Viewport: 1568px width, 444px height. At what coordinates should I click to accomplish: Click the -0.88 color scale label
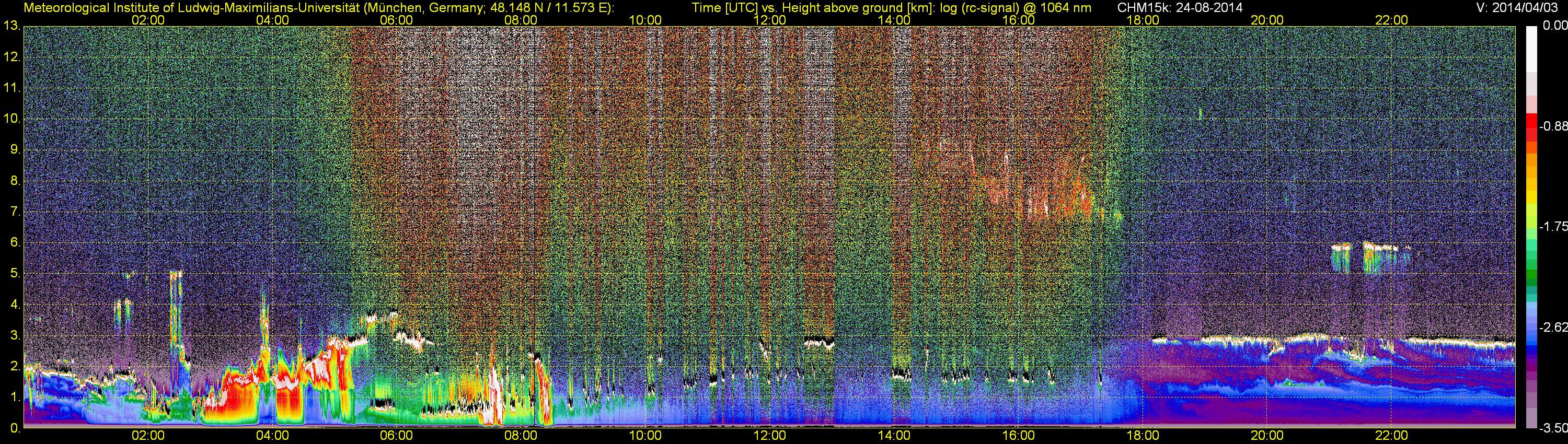[x=1553, y=126]
